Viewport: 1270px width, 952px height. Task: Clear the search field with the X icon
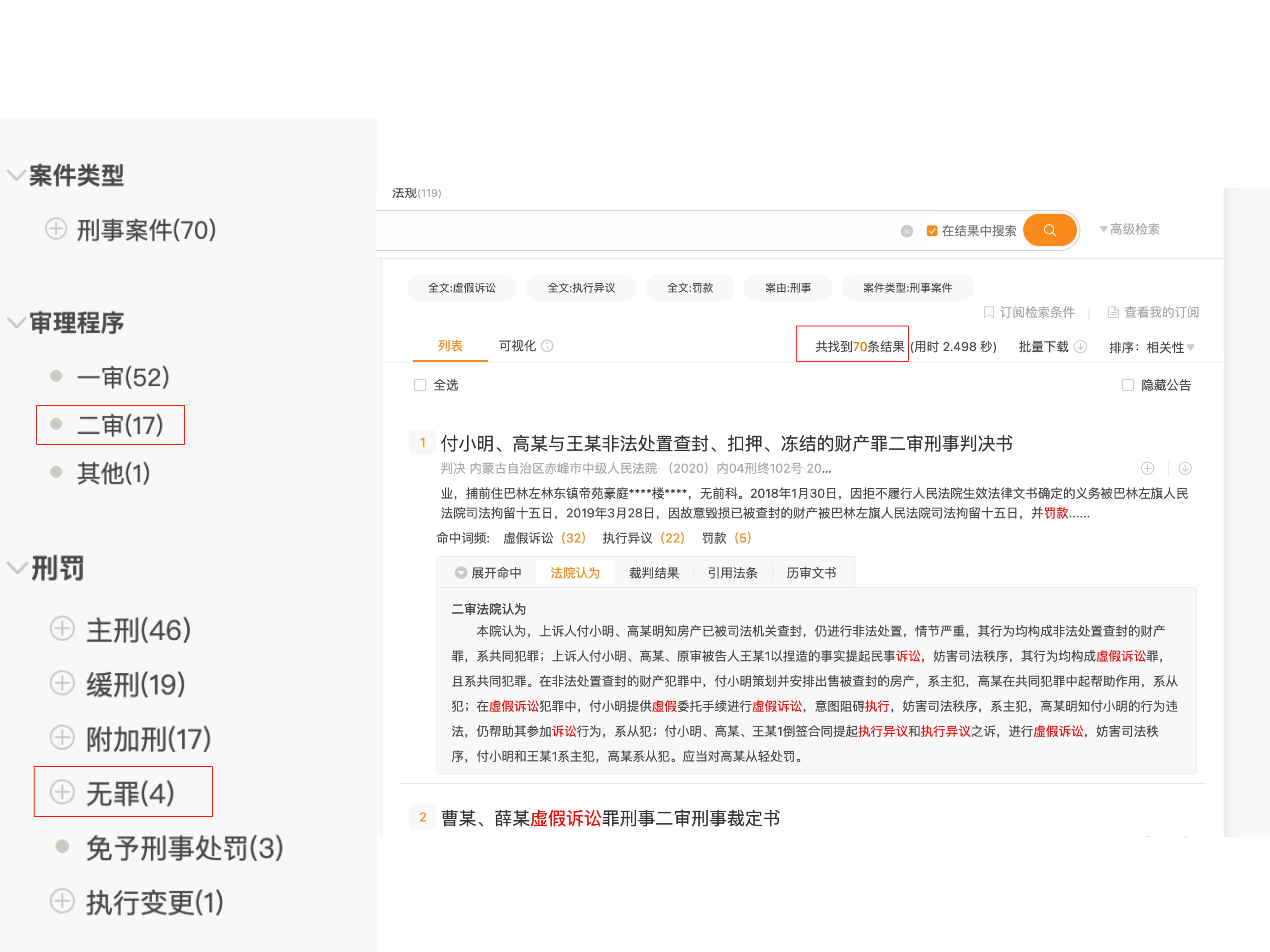[907, 231]
